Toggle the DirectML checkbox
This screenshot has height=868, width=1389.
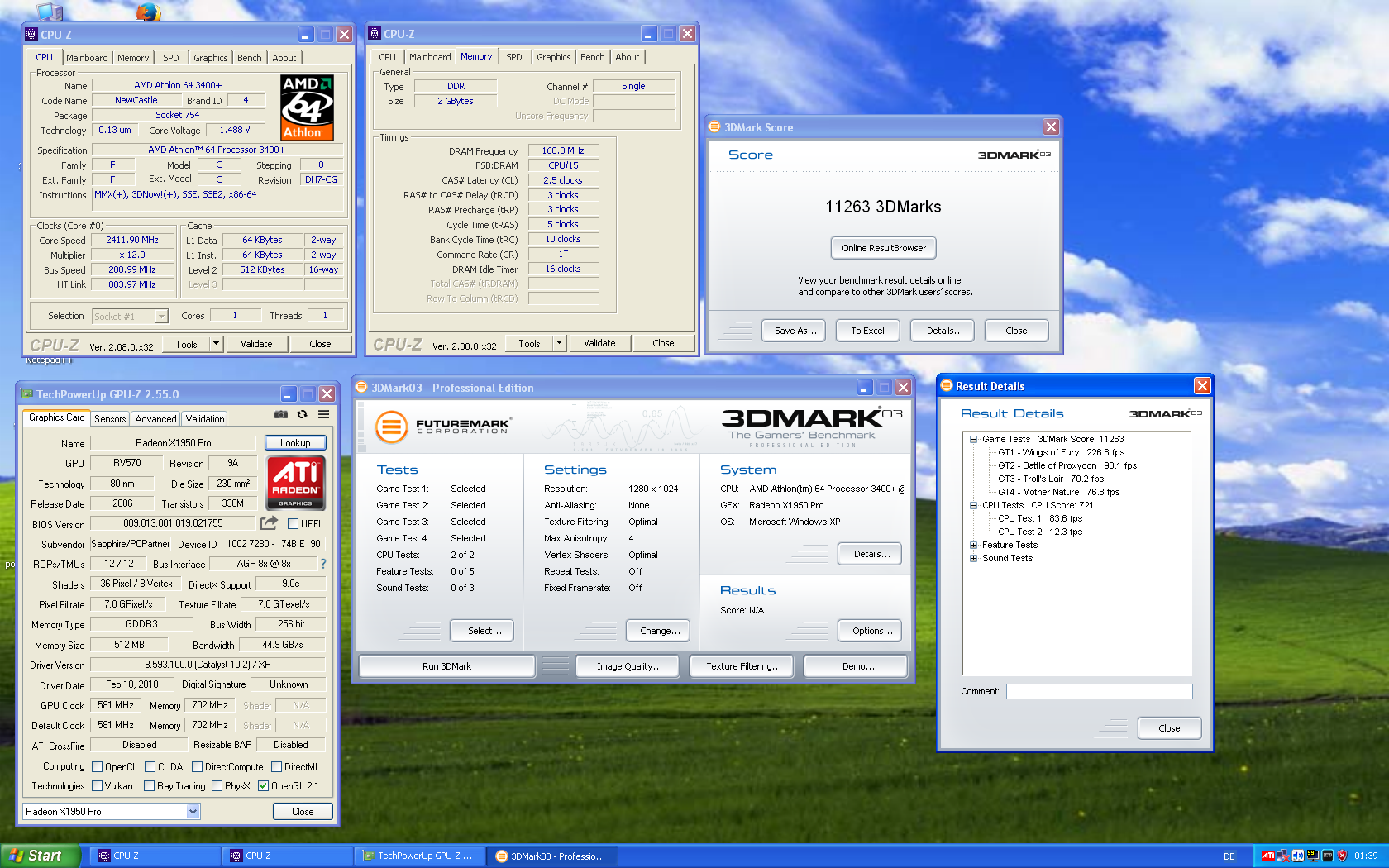[277, 767]
